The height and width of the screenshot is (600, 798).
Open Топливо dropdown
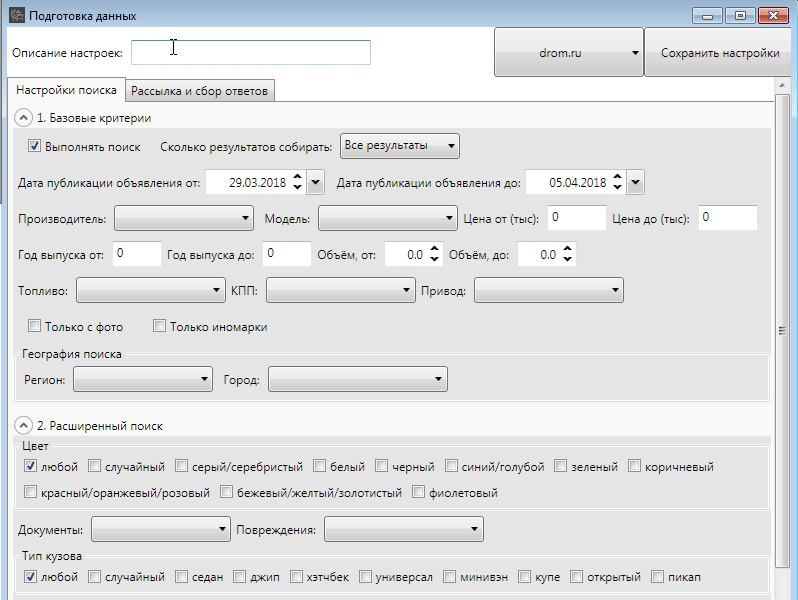[151, 290]
